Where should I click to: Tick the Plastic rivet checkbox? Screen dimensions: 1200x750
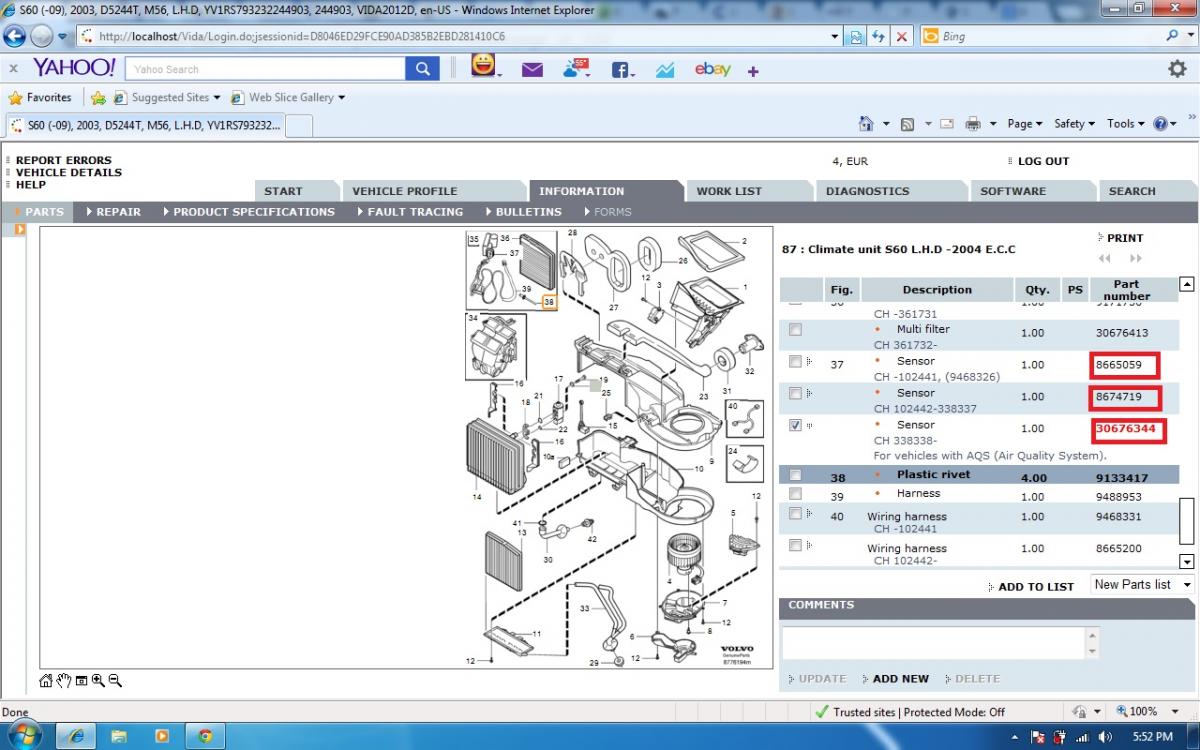(795, 475)
